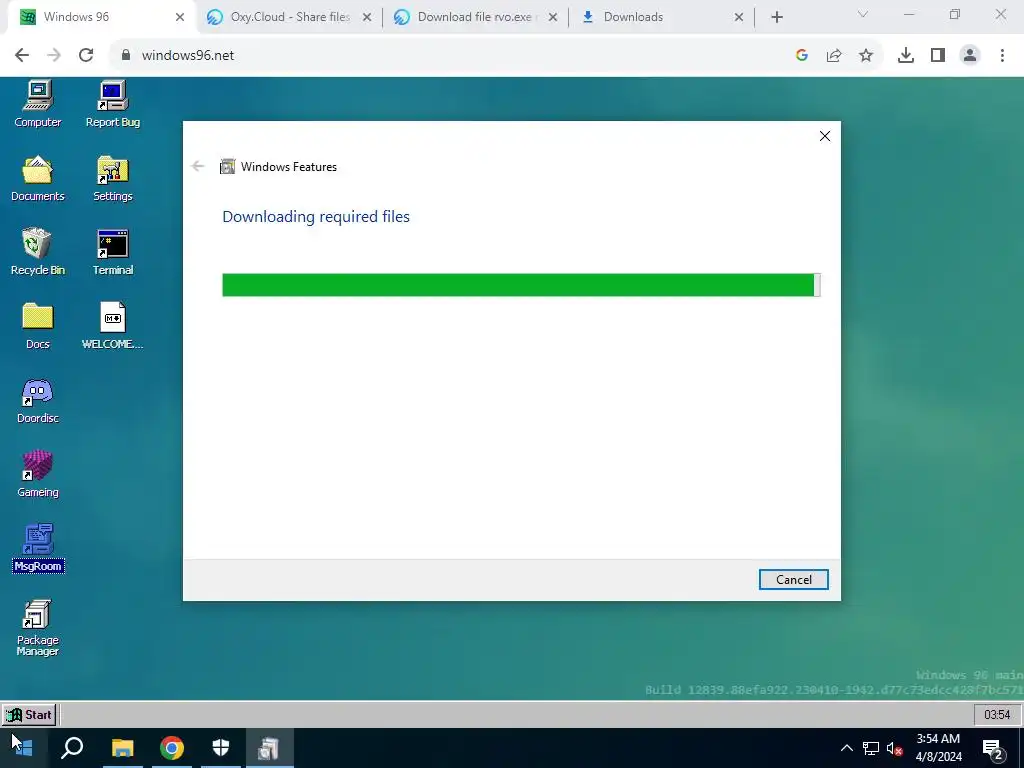The height and width of the screenshot is (768, 1024).
Task: Show hidden system tray icons
Action: (846, 748)
